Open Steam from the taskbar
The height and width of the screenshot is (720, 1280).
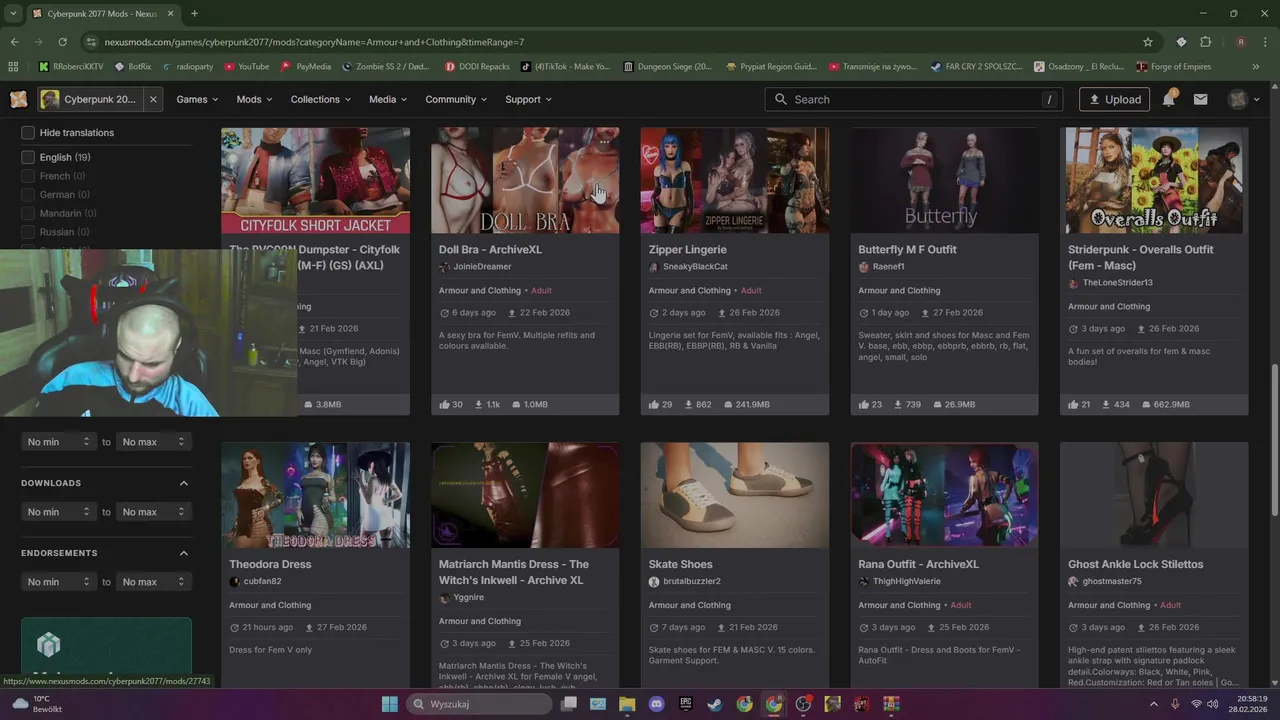(715, 704)
